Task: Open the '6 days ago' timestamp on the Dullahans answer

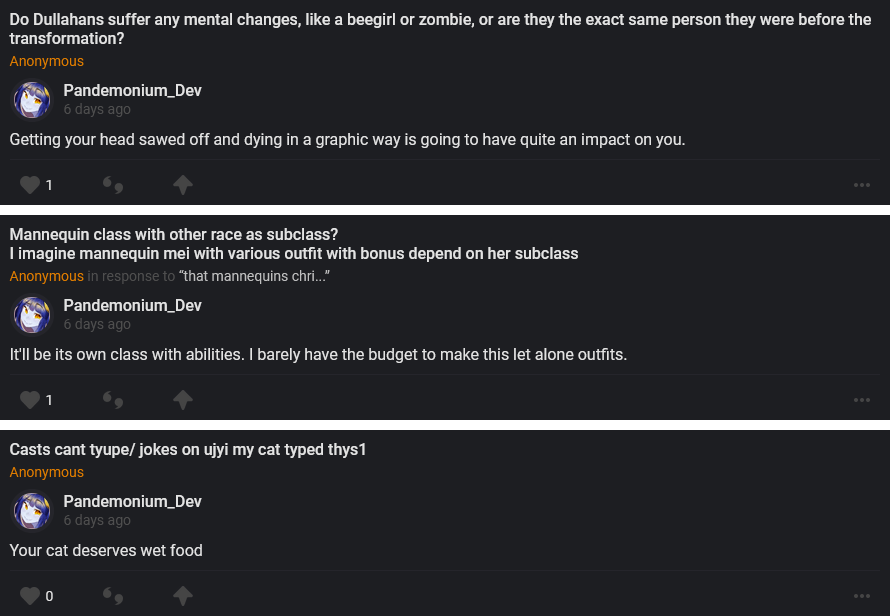Action: click(x=97, y=109)
